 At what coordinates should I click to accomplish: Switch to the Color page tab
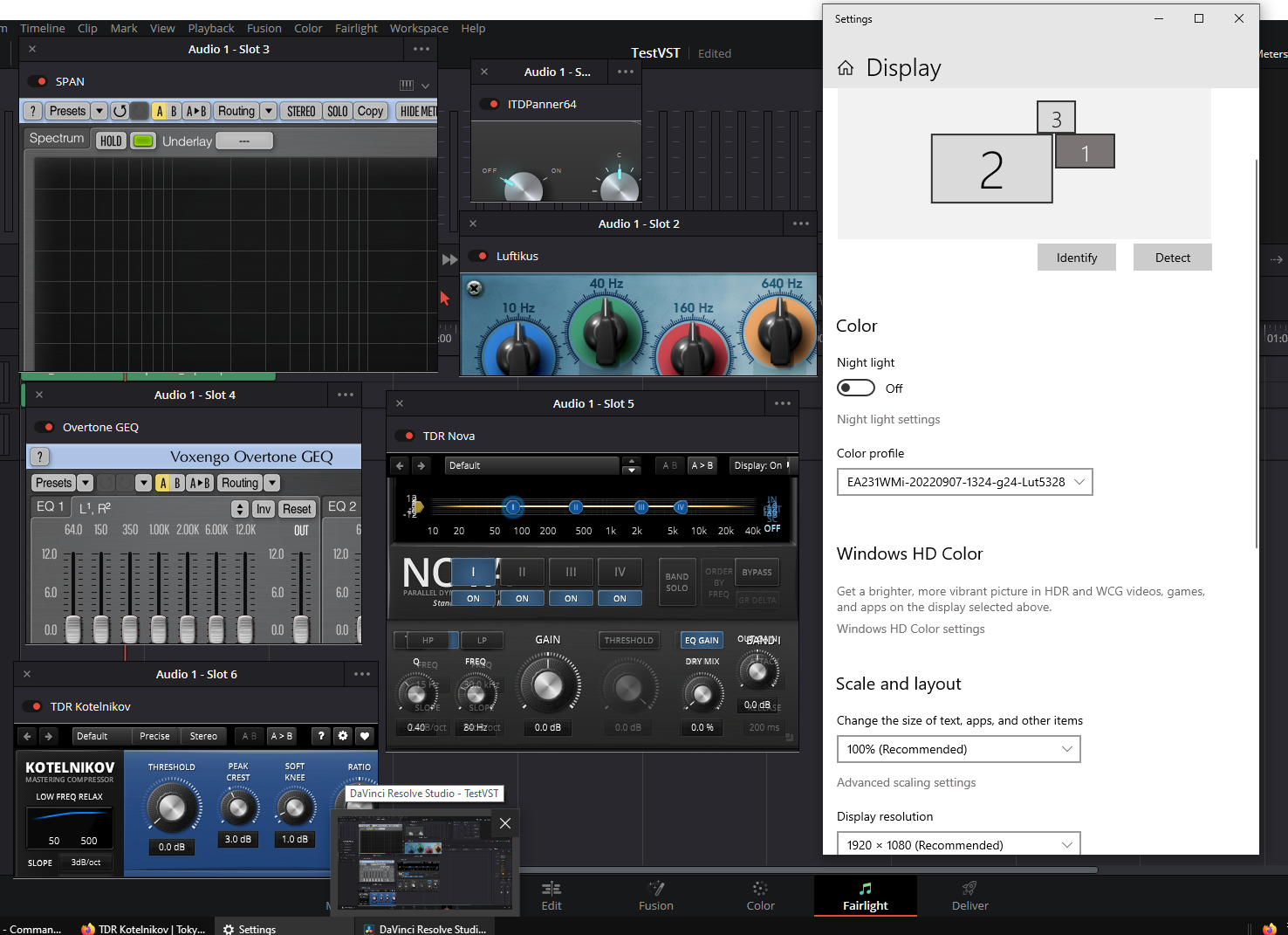point(760,897)
